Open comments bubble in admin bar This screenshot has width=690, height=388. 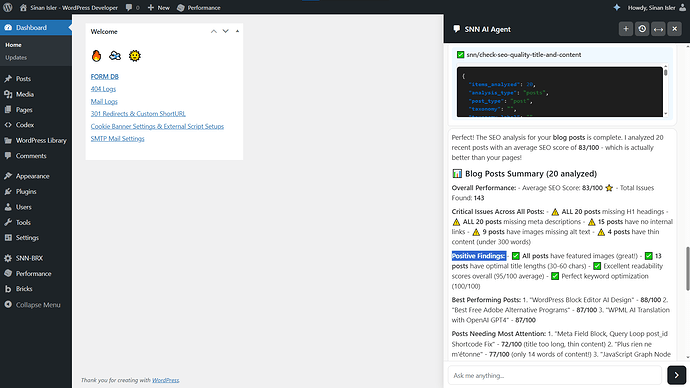point(132,7)
